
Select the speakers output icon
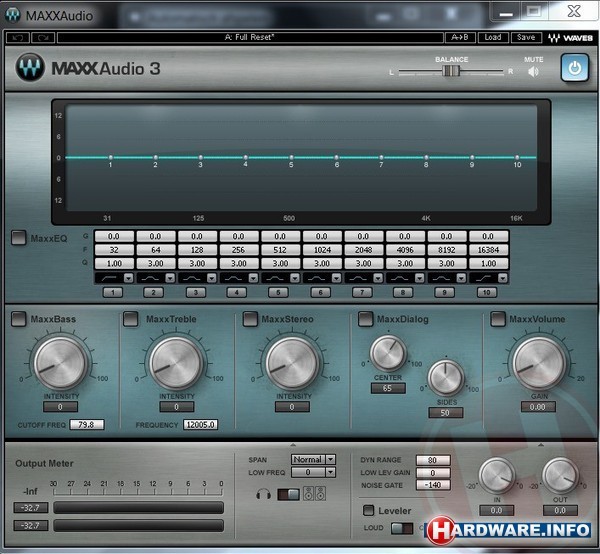tap(314, 494)
